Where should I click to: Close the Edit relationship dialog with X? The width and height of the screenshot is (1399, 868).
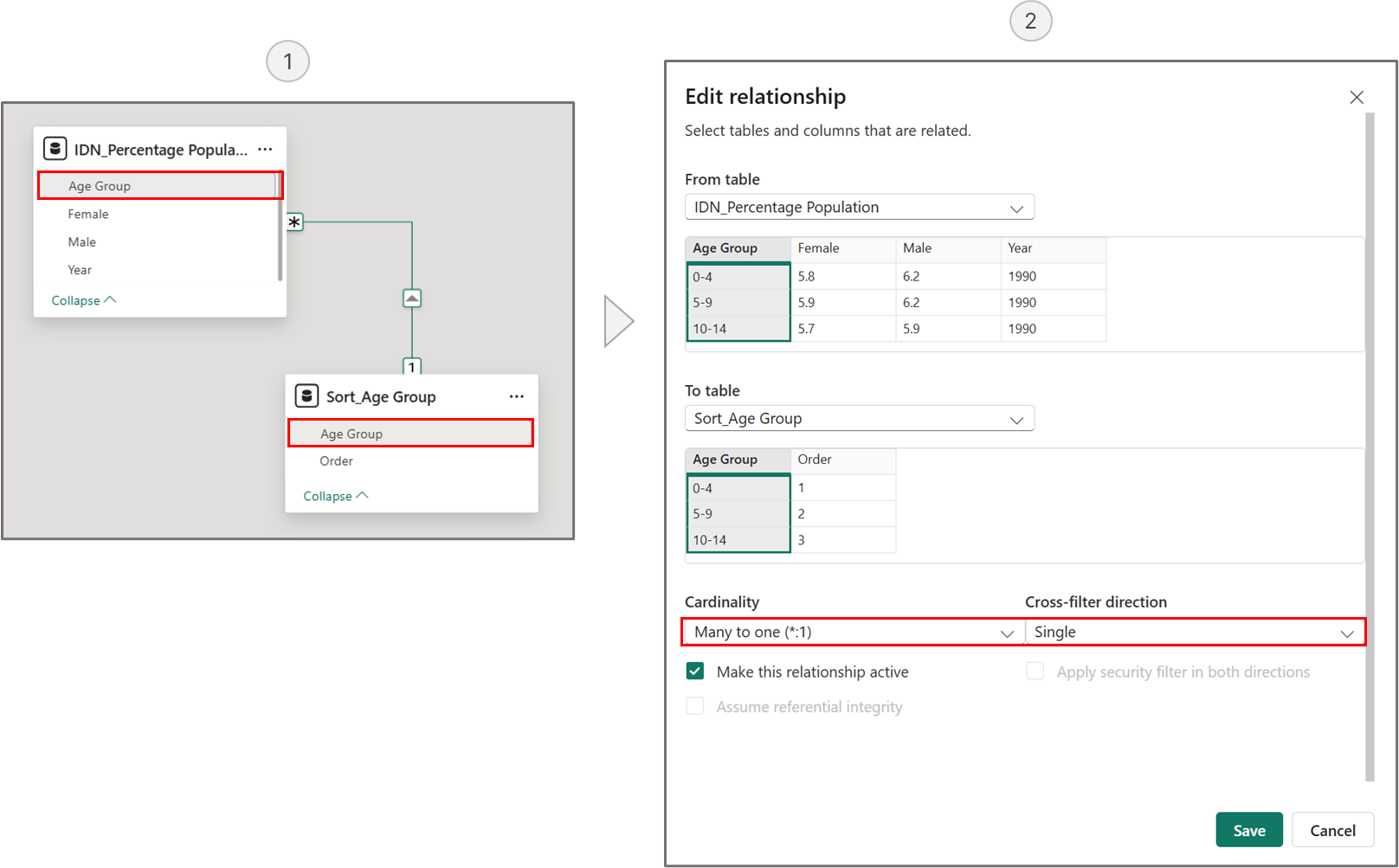[x=1356, y=98]
